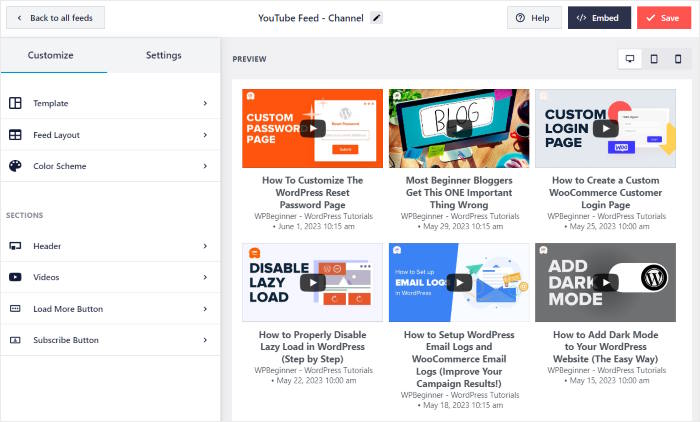The image size is (700, 422).
Task: Click the PREVIEW label
Action: click(x=249, y=59)
